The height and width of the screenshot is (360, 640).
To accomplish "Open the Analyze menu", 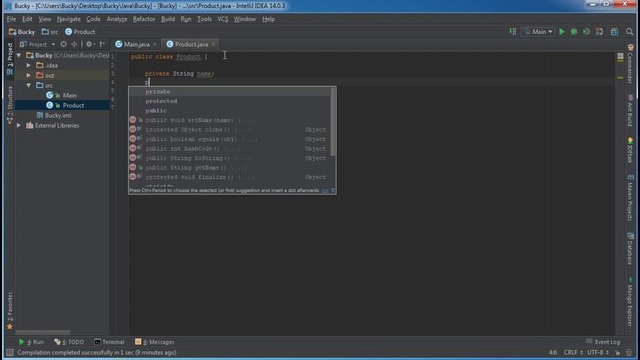I will click(x=117, y=19).
